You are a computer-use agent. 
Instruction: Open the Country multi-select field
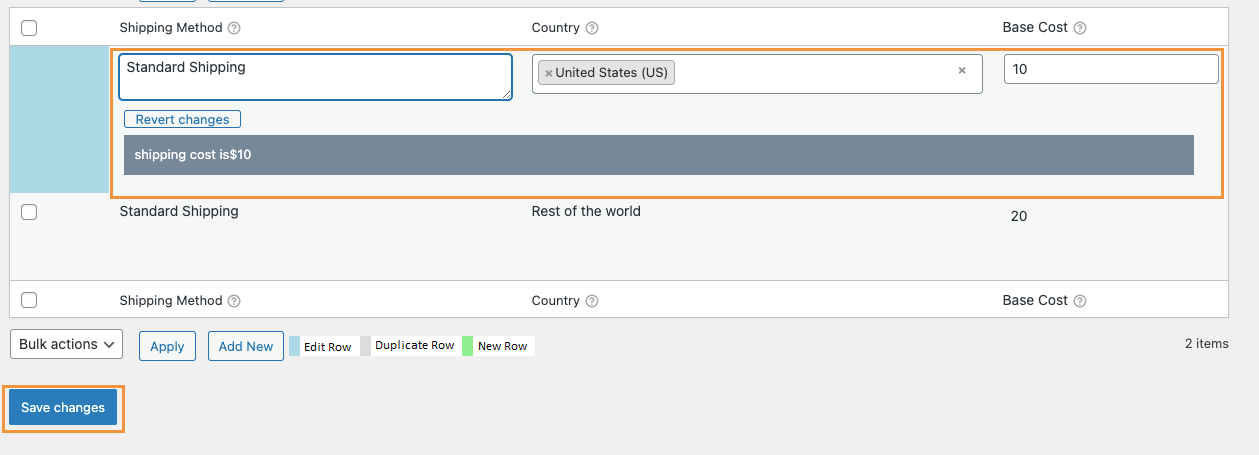810,73
